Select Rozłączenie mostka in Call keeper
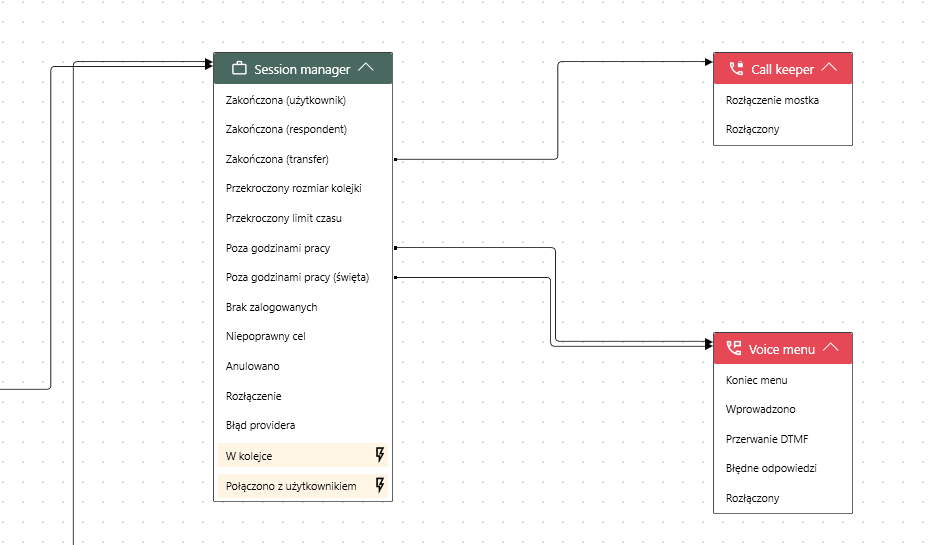 pyautogui.click(x=772, y=100)
